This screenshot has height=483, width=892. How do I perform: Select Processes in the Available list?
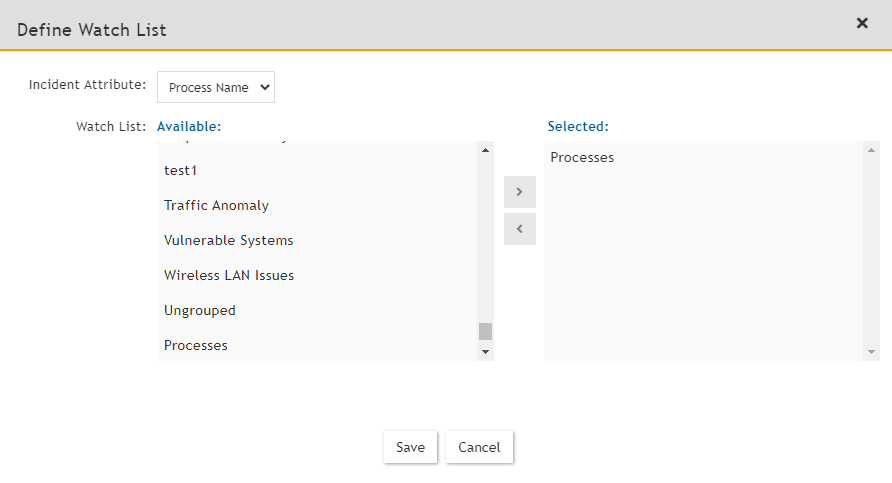click(x=196, y=345)
